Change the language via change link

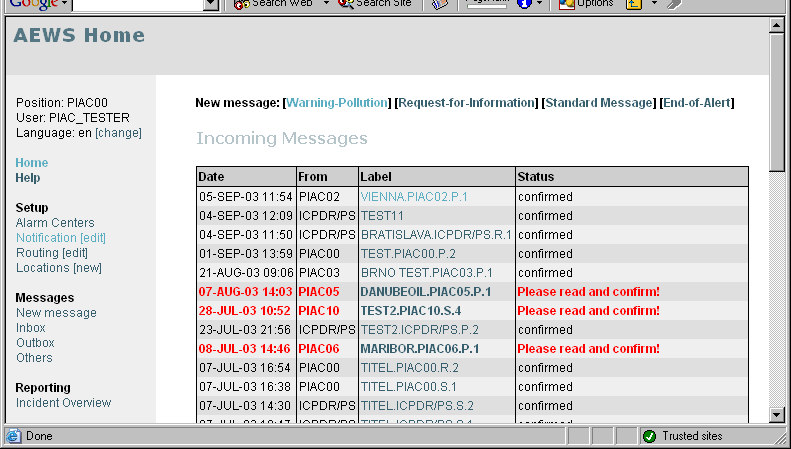tap(118, 133)
